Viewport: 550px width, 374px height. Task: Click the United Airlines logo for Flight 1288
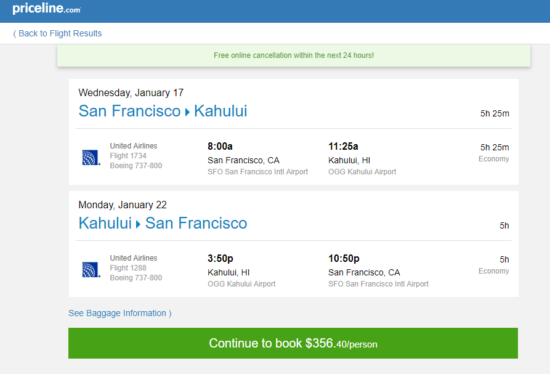tap(91, 270)
